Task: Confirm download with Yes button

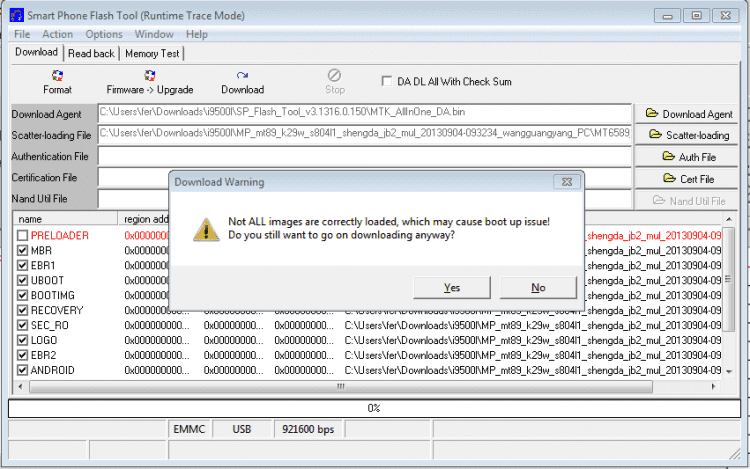Action: 452,287
